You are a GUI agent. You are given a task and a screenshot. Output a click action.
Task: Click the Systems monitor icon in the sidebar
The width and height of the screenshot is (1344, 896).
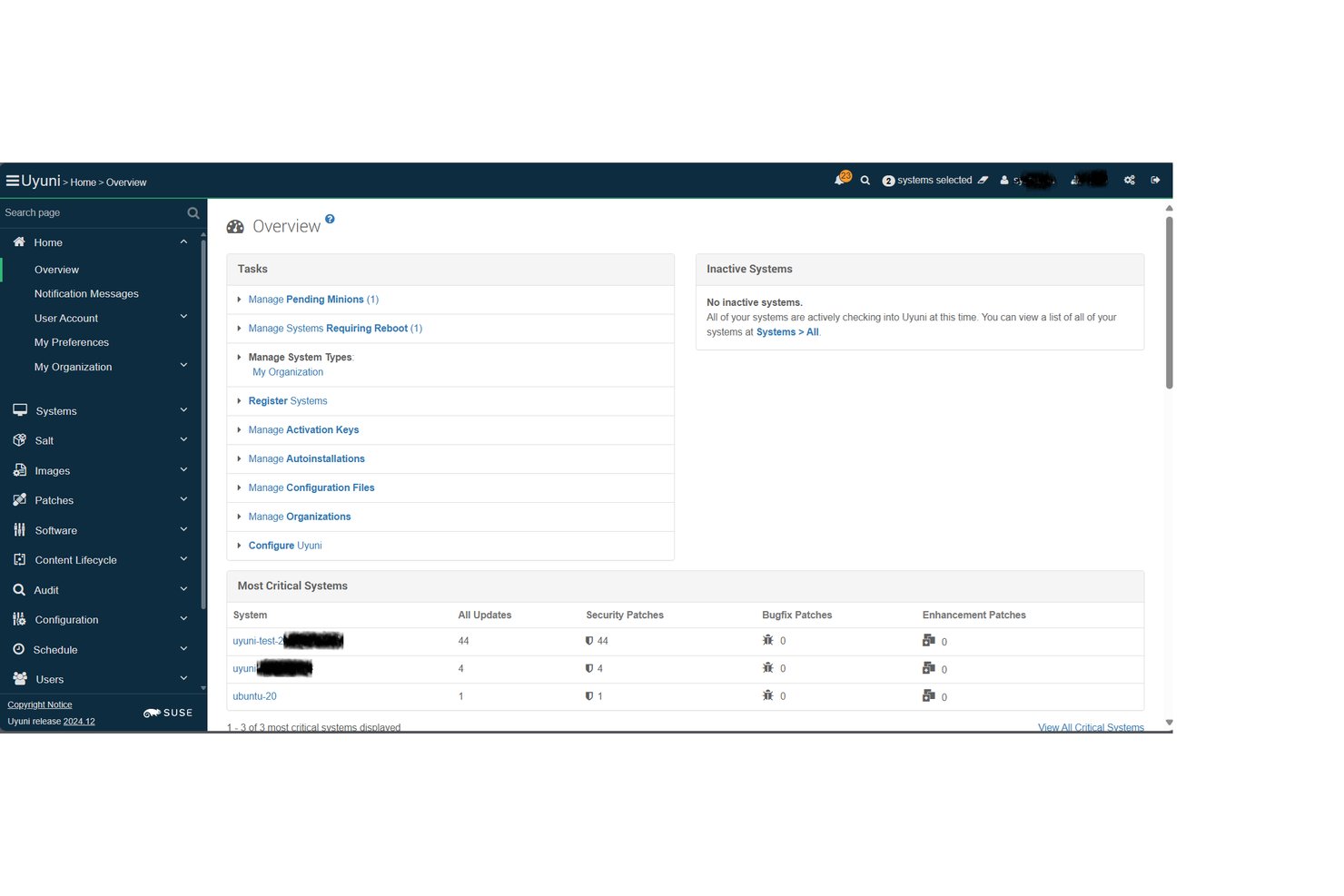tap(20, 410)
